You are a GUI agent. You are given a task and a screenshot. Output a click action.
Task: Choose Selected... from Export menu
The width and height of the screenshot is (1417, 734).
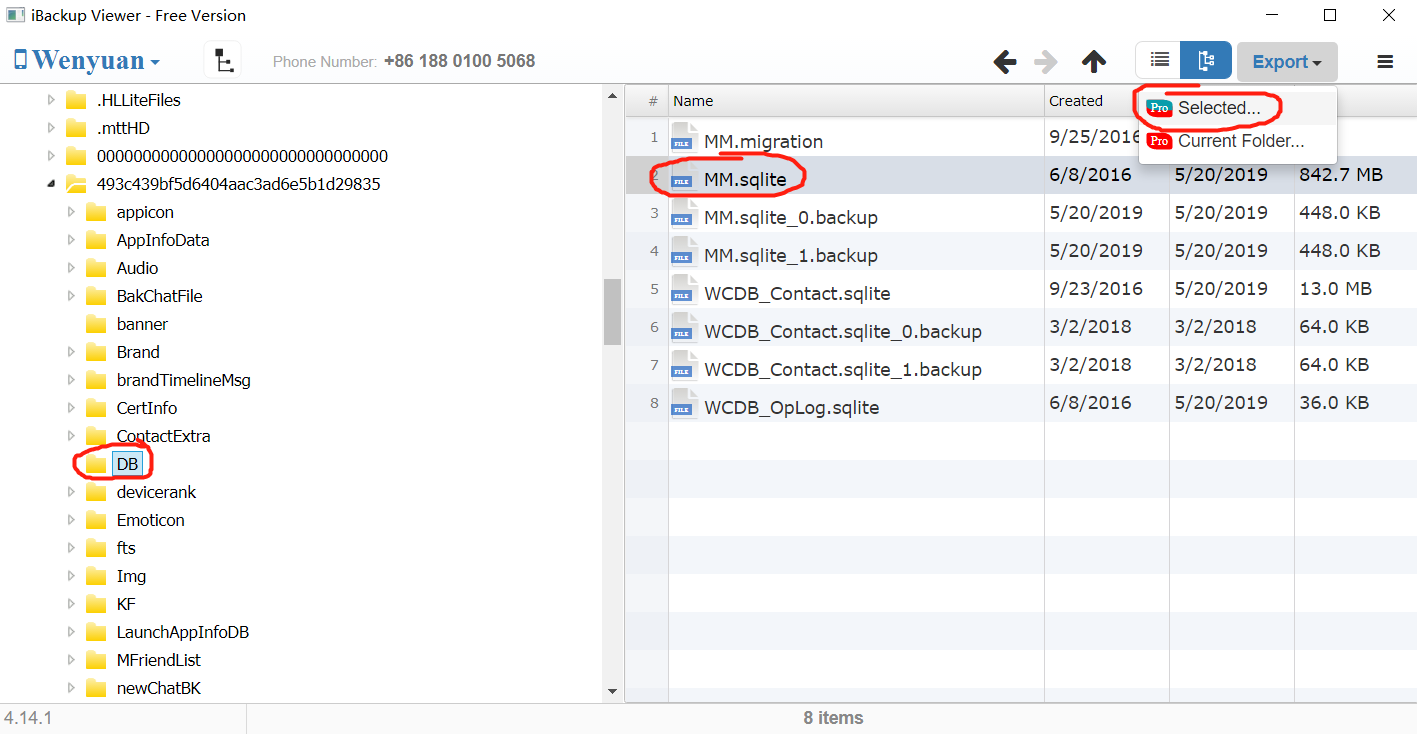click(1237, 108)
